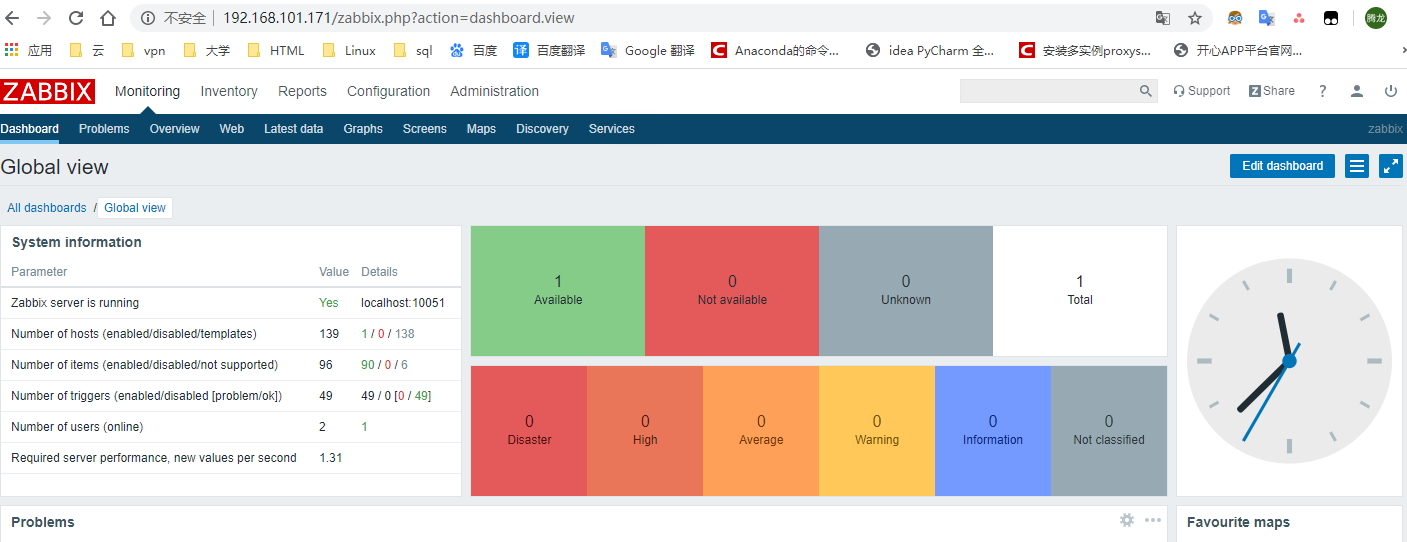Switch to the Services tab
The image size is (1407, 542).
click(x=612, y=129)
